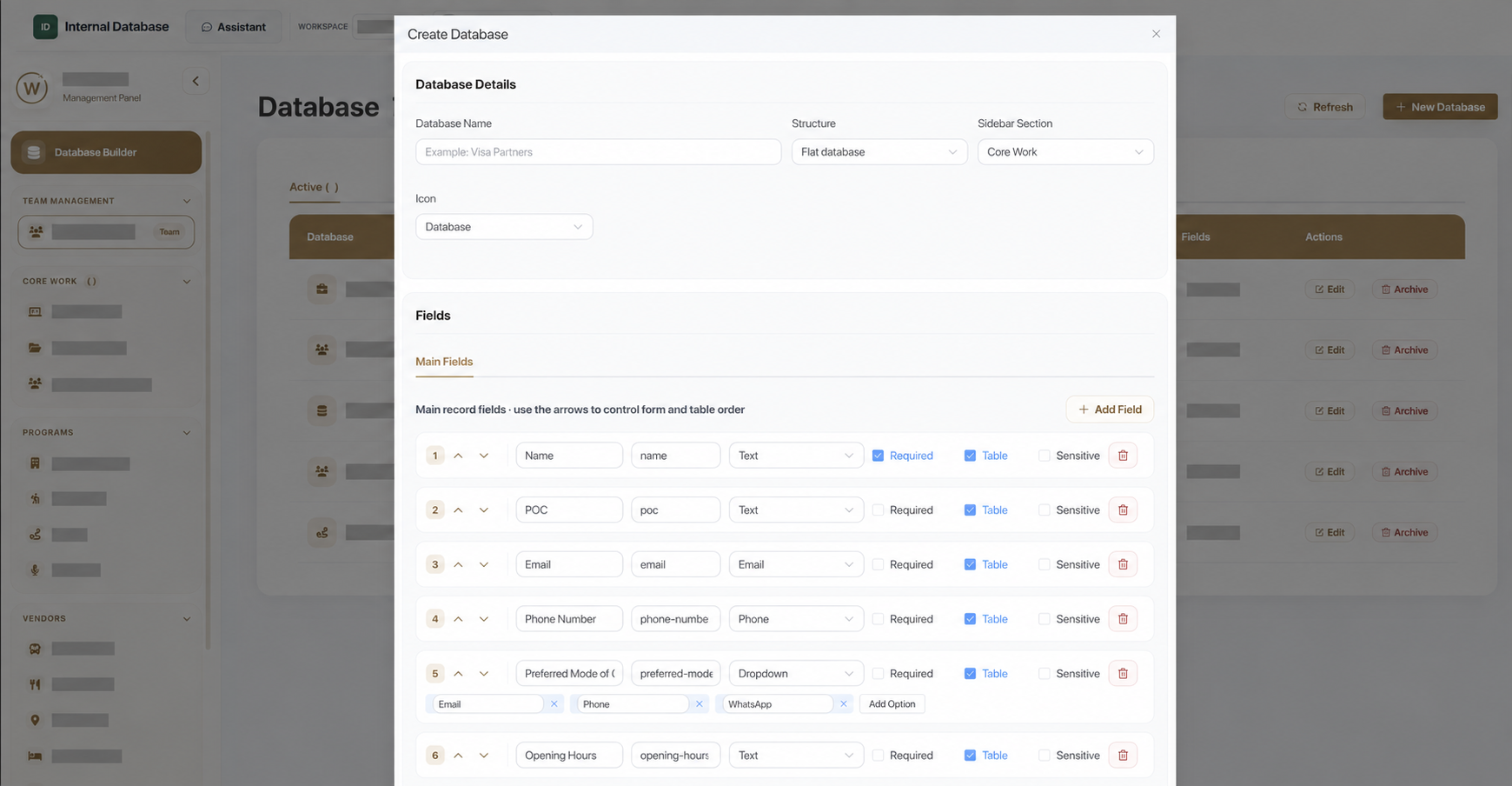Delete the Phone Number field row
Image resolution: width=1512 pixels, height=786 pixels.
(1123, 619)
